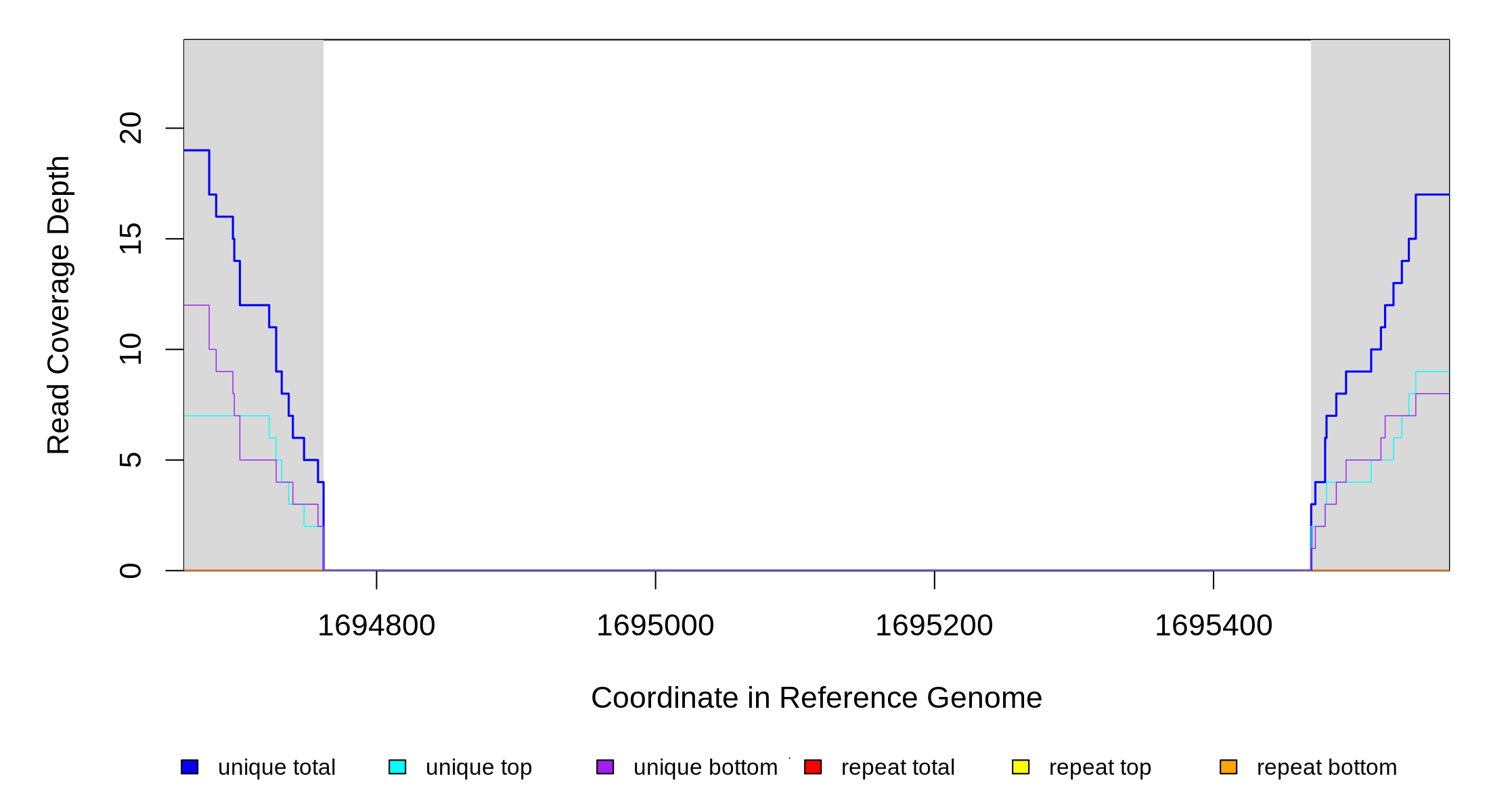This screenshot has width=1489, height=812.
Task: Click the cyan "unique top" legend swatch
Action: pos(397,767)
